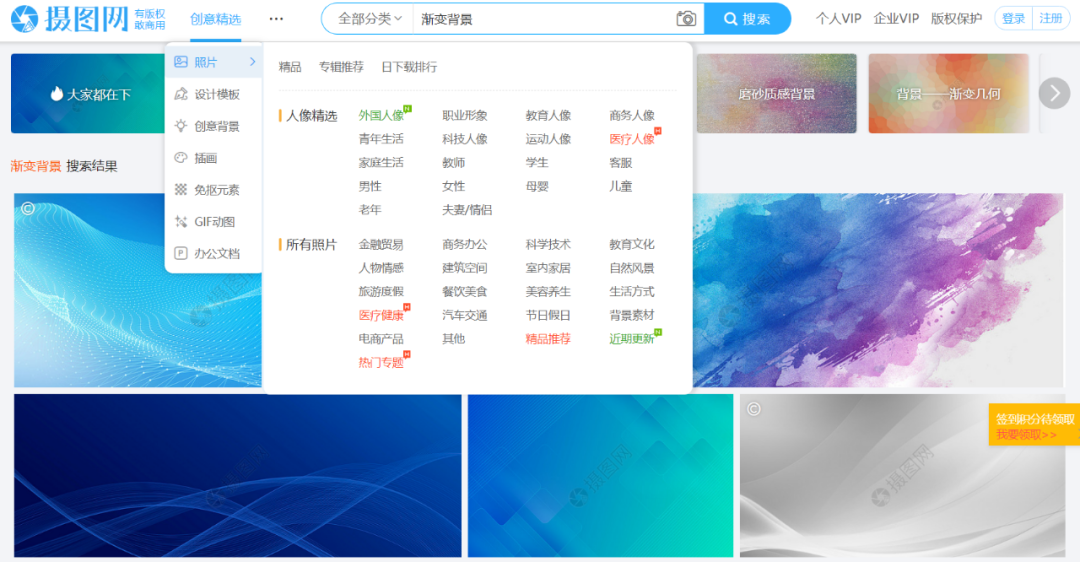The height and width of the screenshot is (562, 1080).
Task: Open the 版权保护 link
Action: coord(956,19)
